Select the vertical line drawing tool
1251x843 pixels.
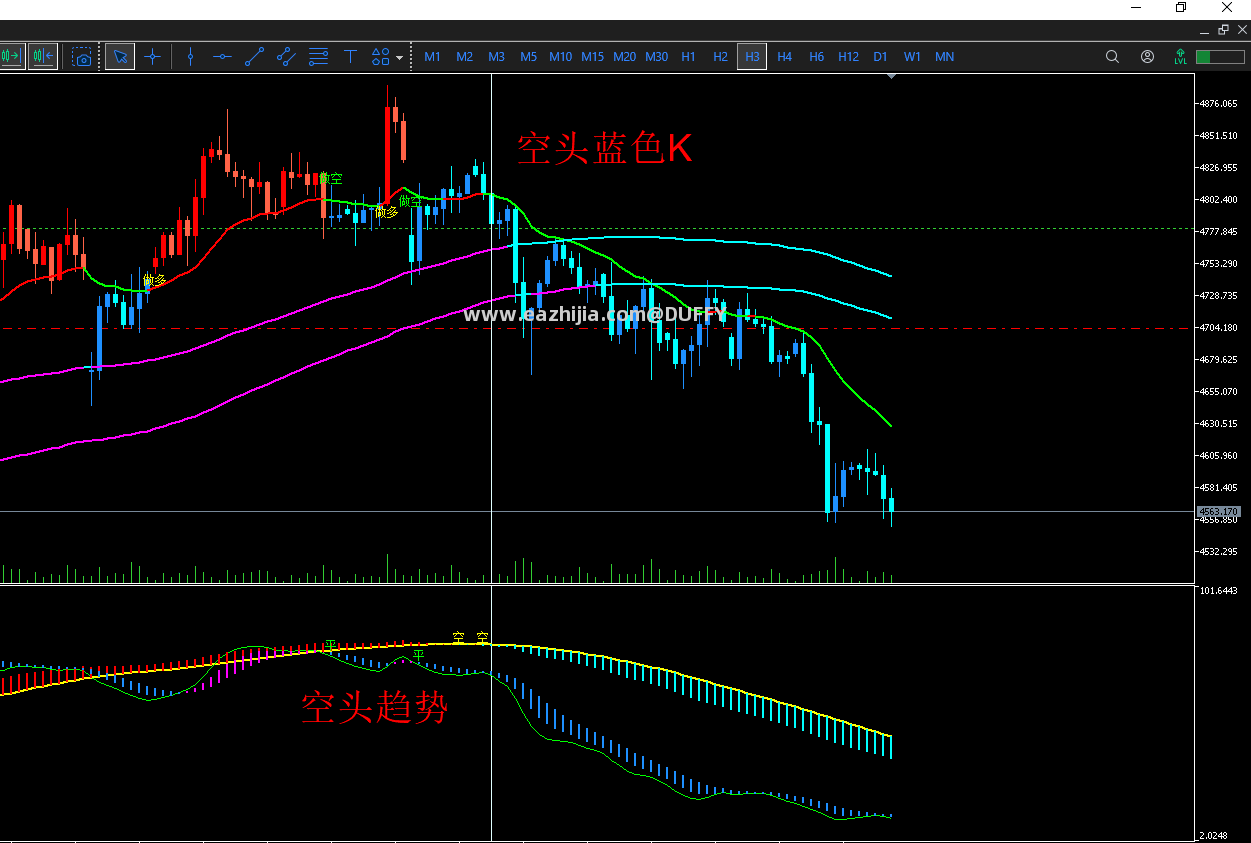tap(190, 57)
